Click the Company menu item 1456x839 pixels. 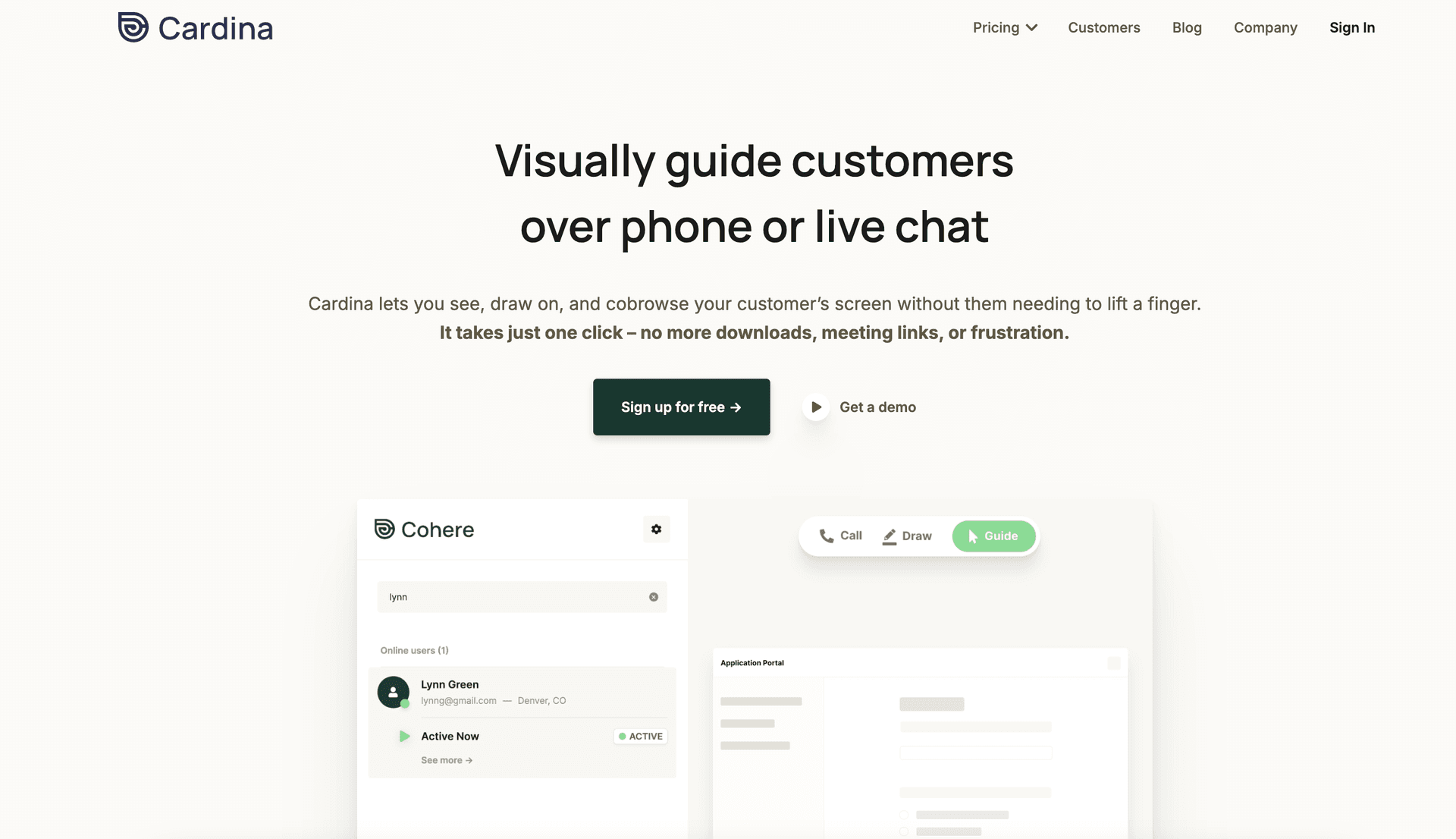[1265, 27]
